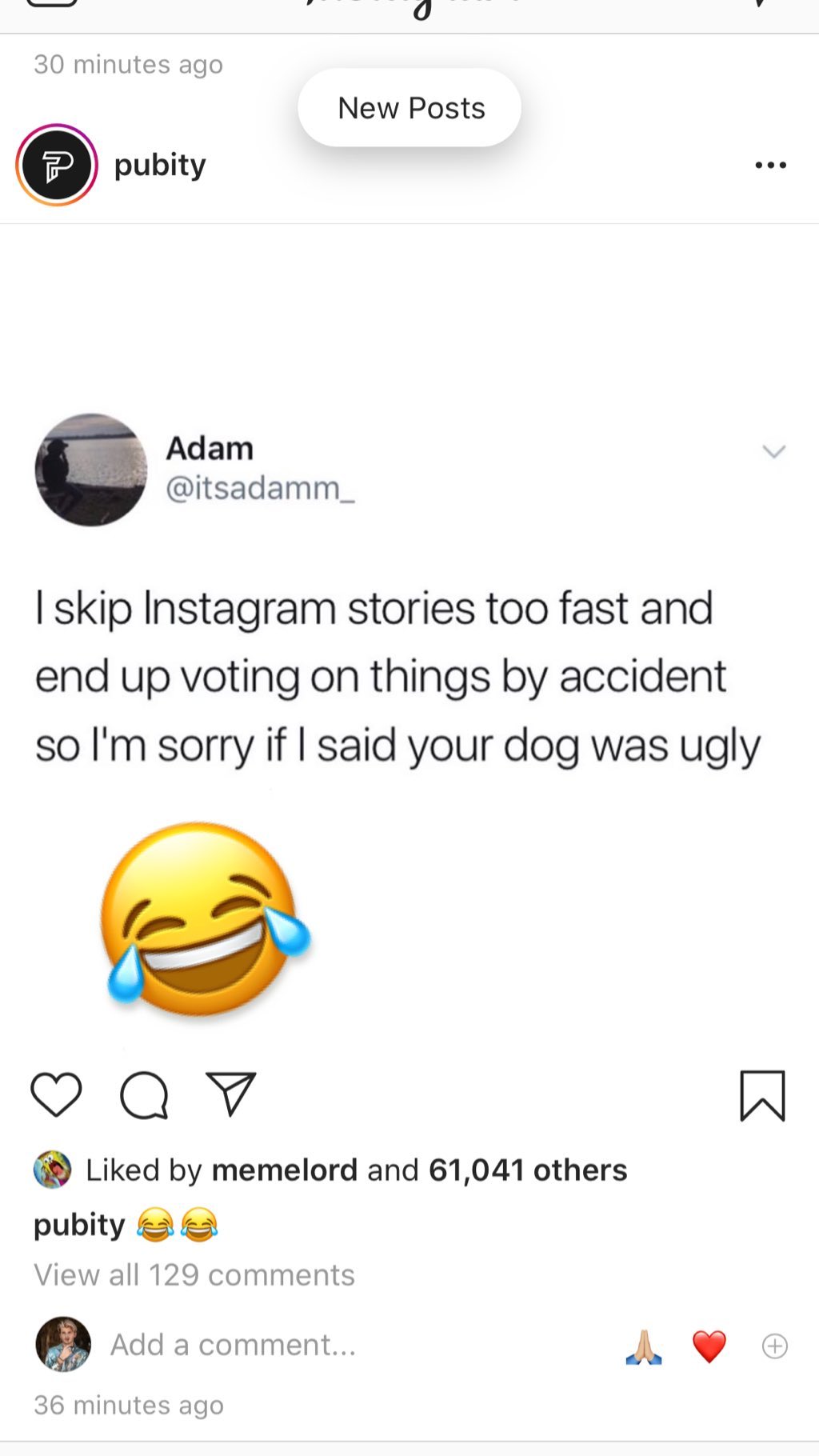Image resolution: width=819 pixels, height=1456 pixels.
Task: Open more emoji with plus circle icon
Action: (x=774, y=1346)
